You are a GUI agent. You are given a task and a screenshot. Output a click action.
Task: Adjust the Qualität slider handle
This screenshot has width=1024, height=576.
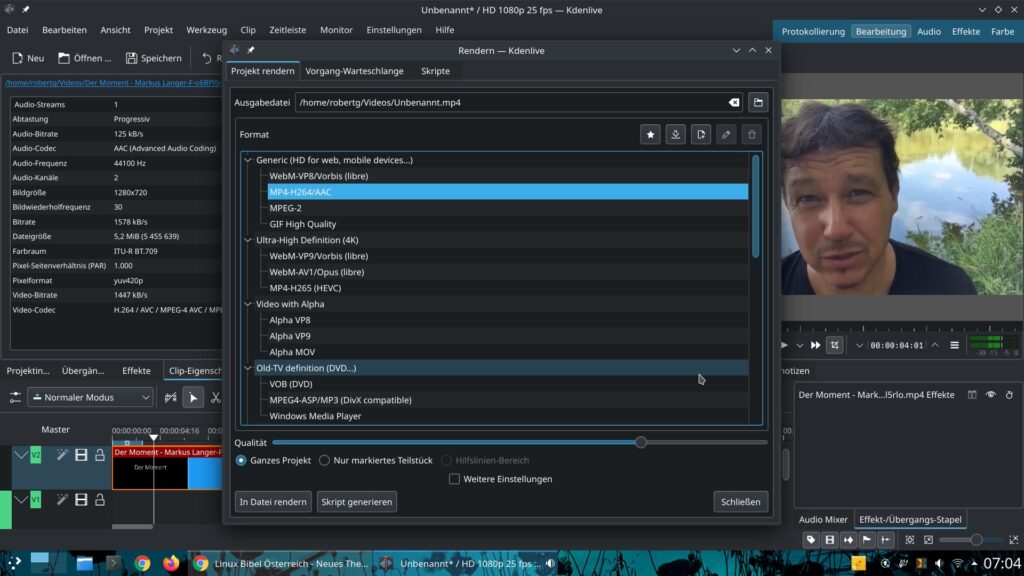pyautogui.click(x=641, y=443)
